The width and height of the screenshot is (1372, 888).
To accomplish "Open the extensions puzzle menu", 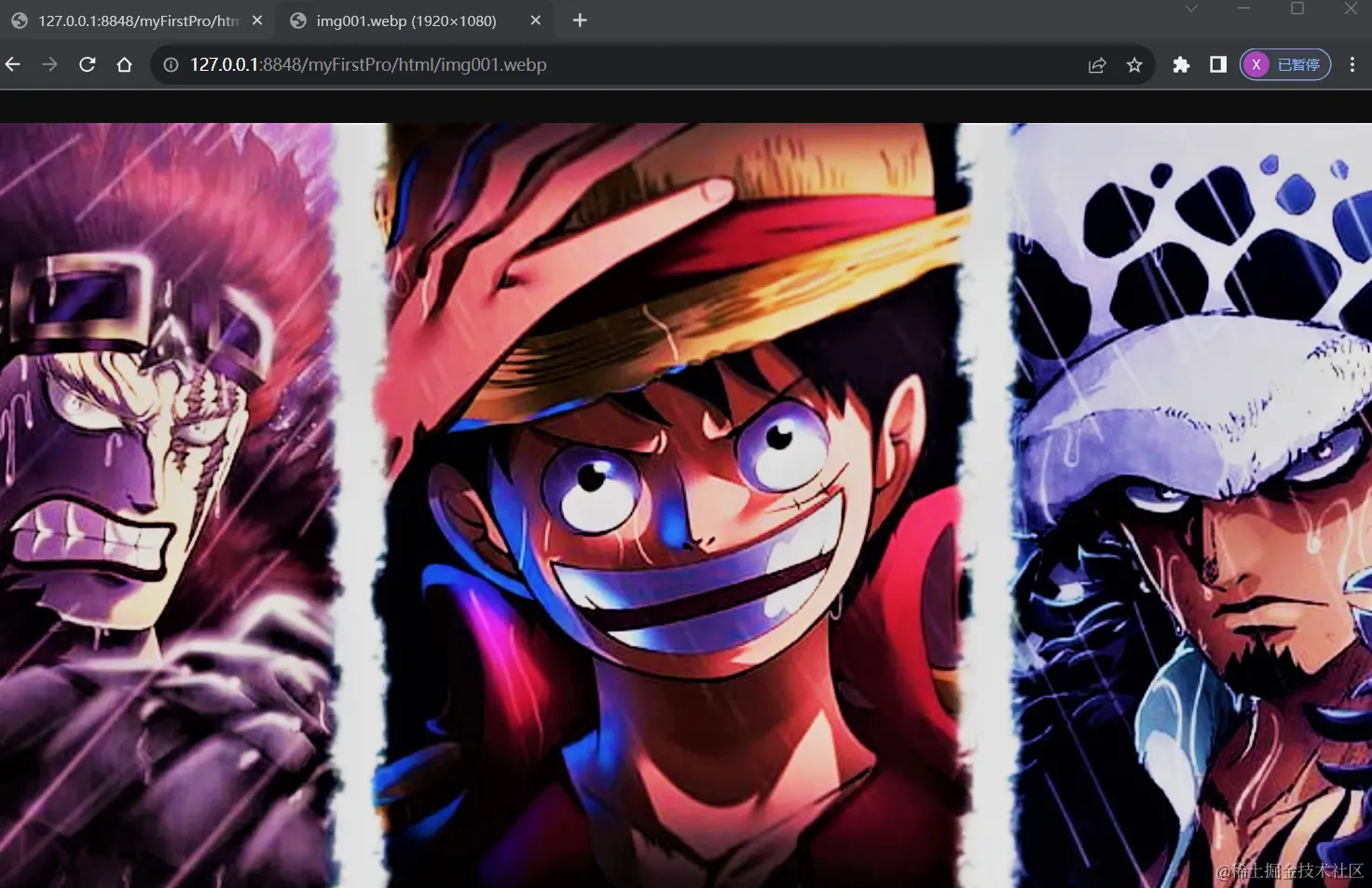I will 1181,64.
